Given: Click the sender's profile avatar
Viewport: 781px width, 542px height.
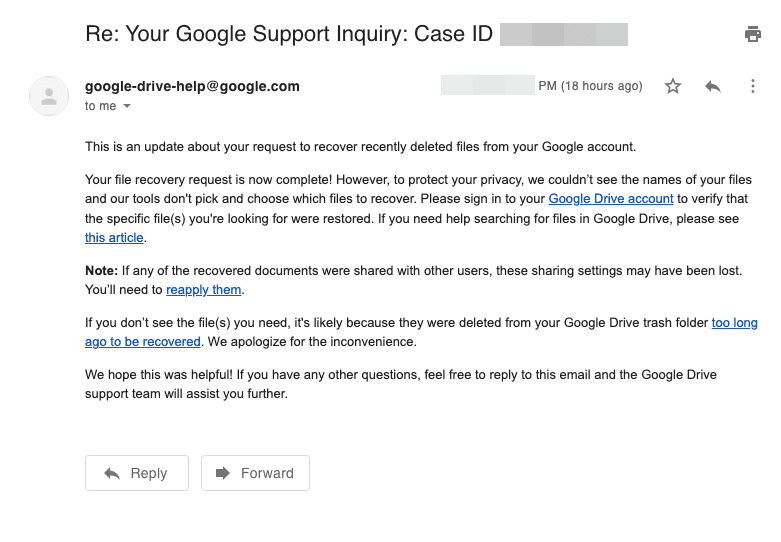Looking at the screenshot, I should [x=49, y=95].
